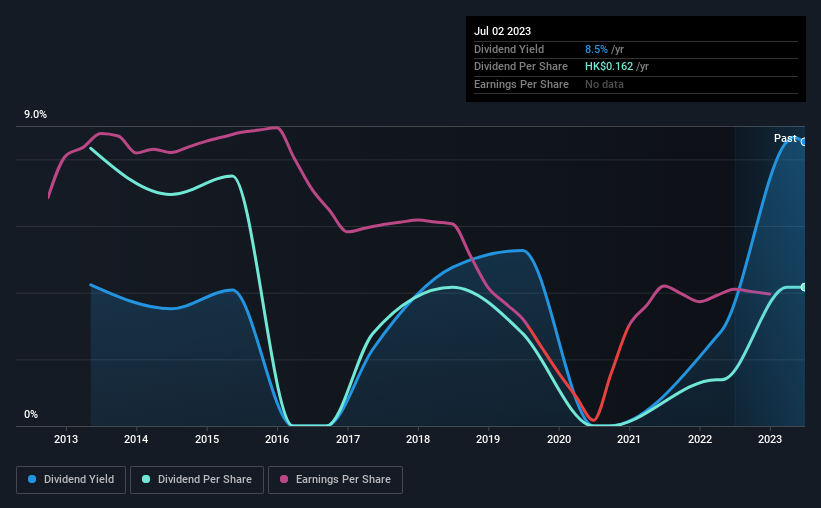Click the 9.0% y-axis label
The width and height of the screenshot is (821, 508).
(35, 115)
